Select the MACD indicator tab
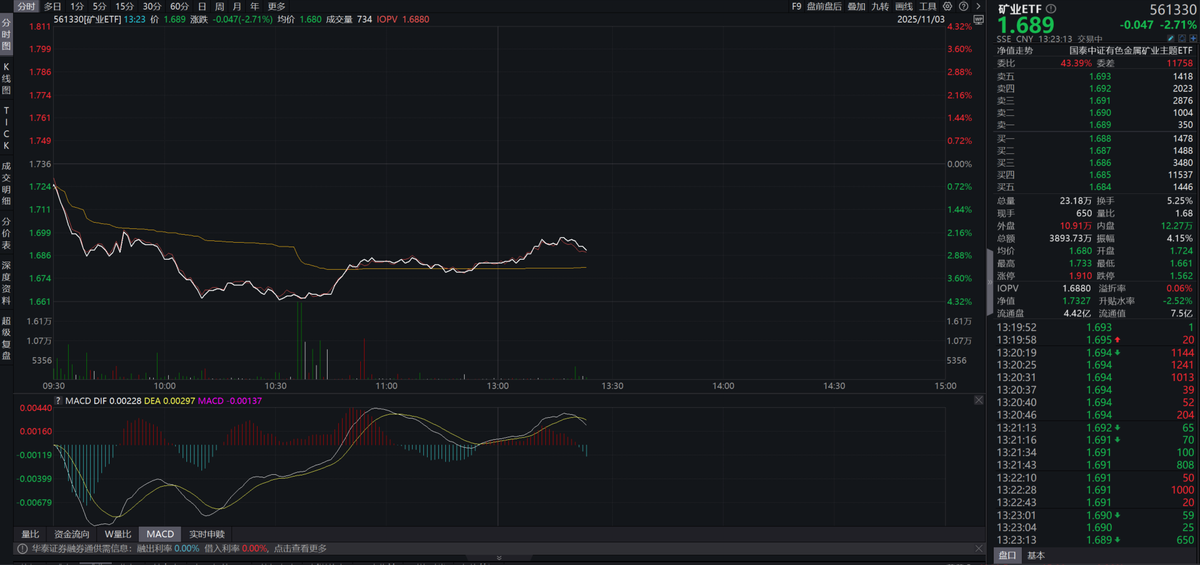Viewport: 1200px width, 565px height. pyautogui.click(x=160, y=534)
